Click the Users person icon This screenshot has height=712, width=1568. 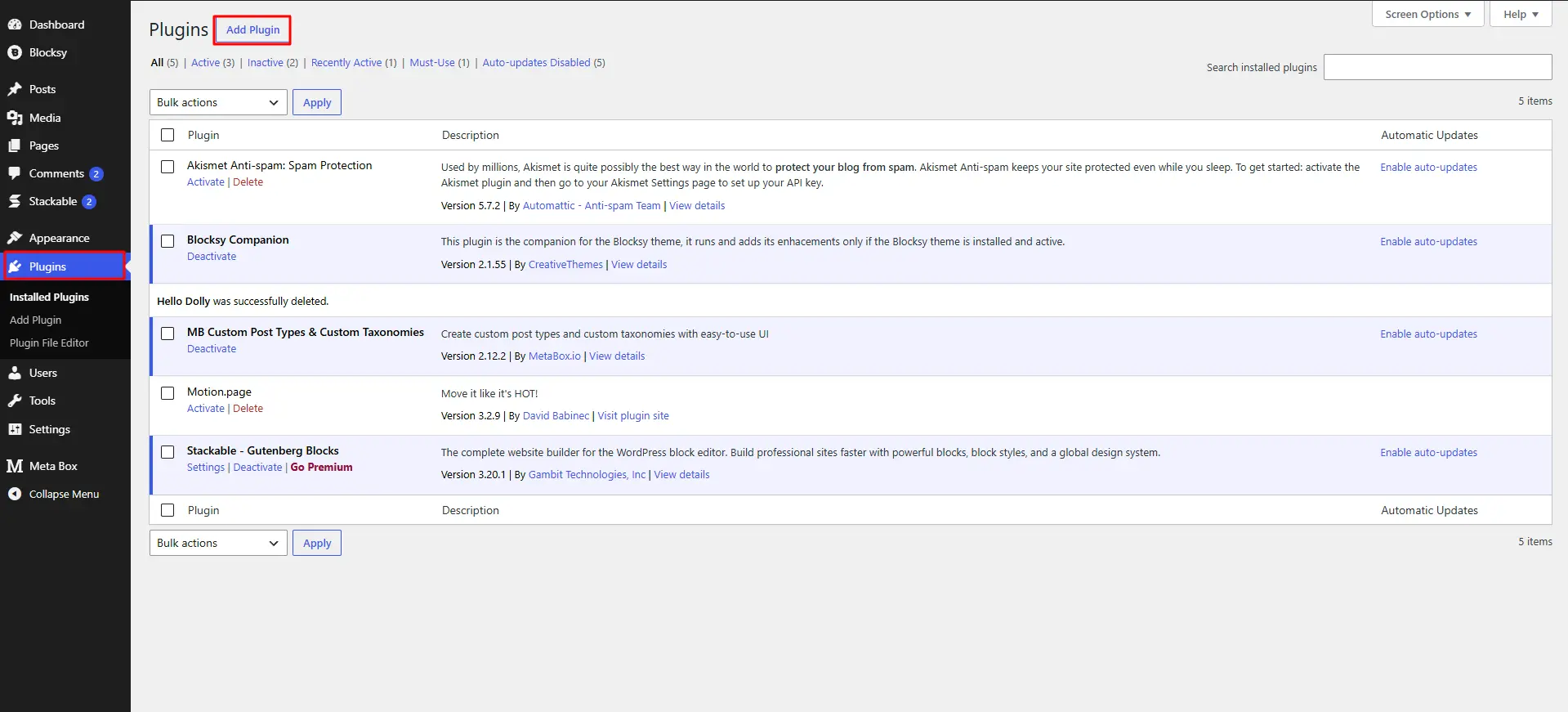click(15, 373)
